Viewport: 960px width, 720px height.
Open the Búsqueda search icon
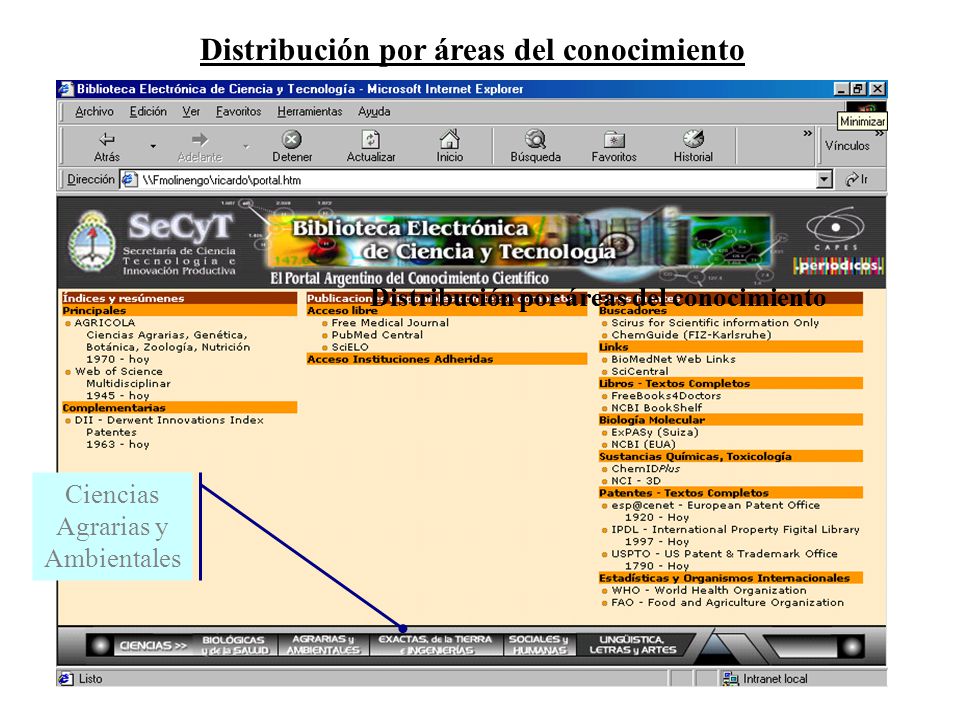pyautogui.click(x=535, y=139)
